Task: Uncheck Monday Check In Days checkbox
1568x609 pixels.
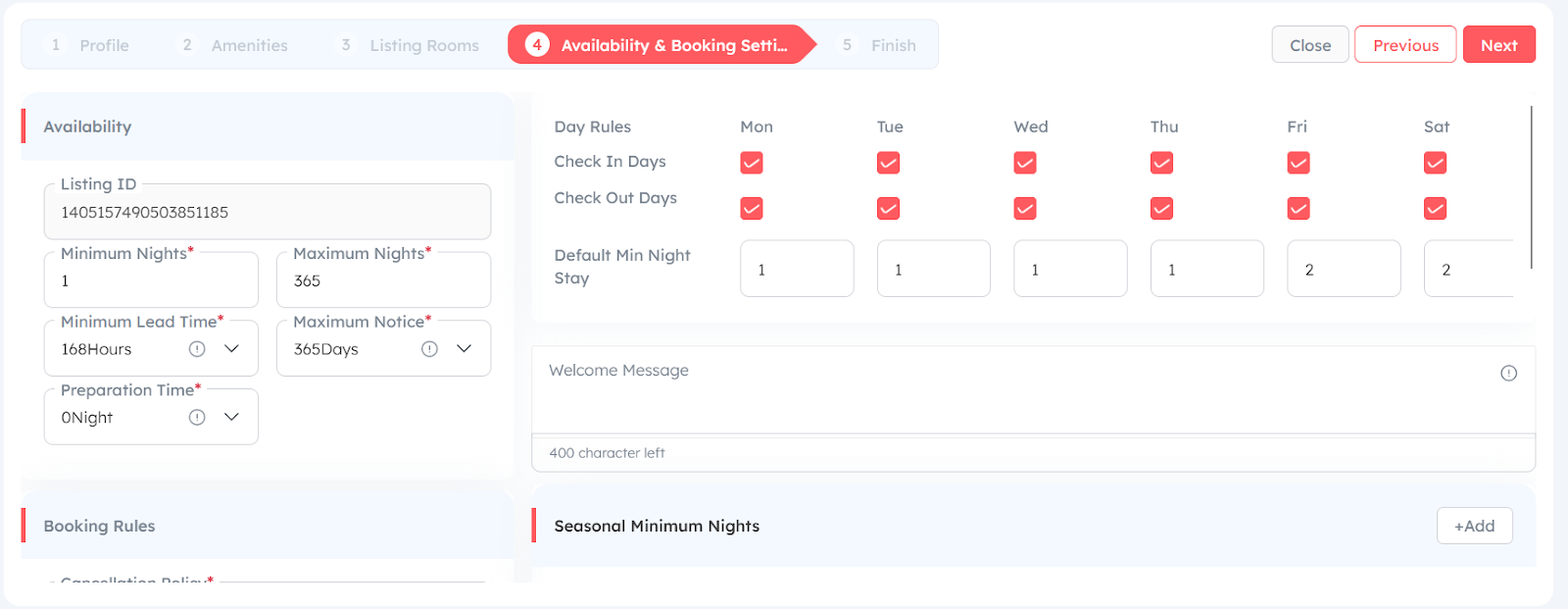Action: (x=752, y=163)
